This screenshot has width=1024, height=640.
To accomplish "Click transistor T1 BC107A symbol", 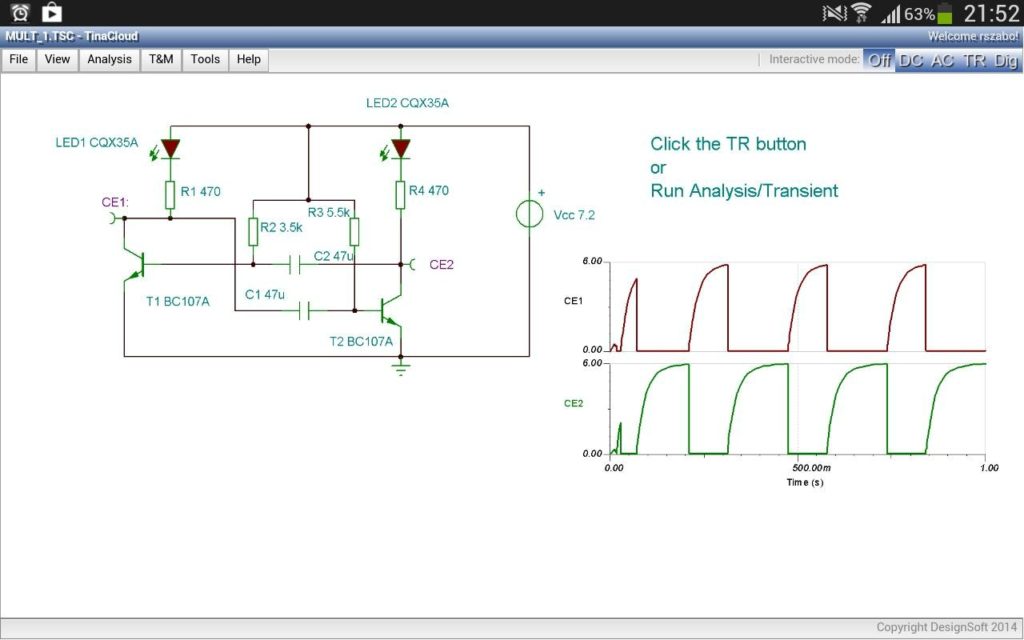I will tap(140, 267).
